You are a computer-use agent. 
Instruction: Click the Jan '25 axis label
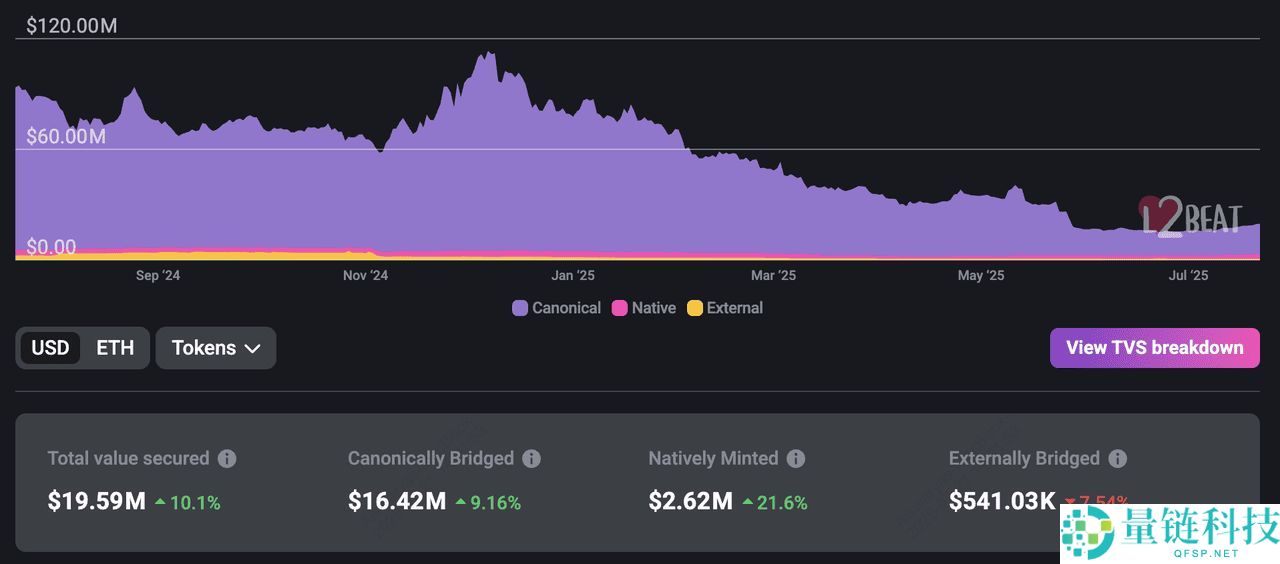[573, 276]
